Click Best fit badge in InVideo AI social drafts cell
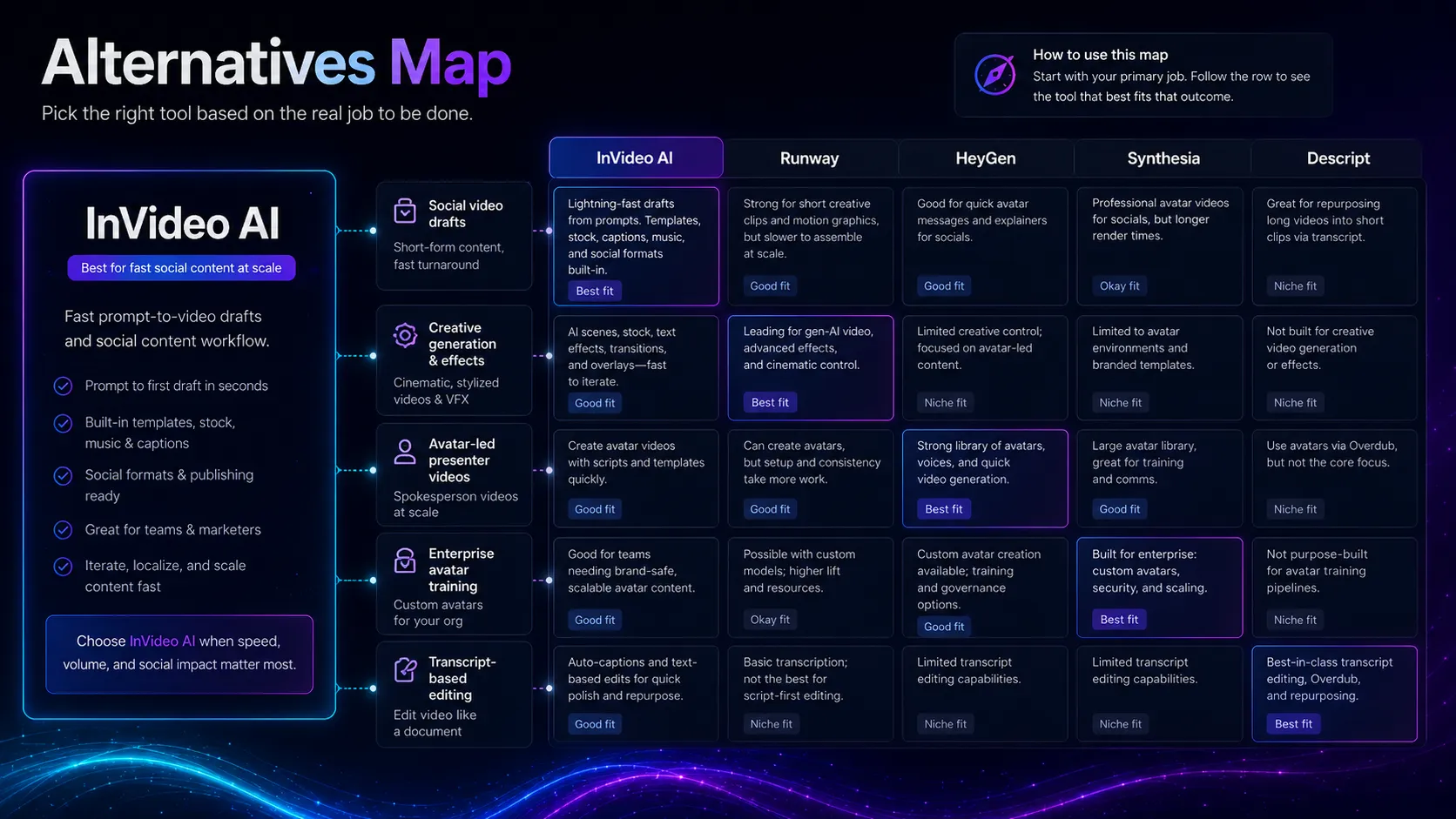1456x819 pixels. (595, 291)
